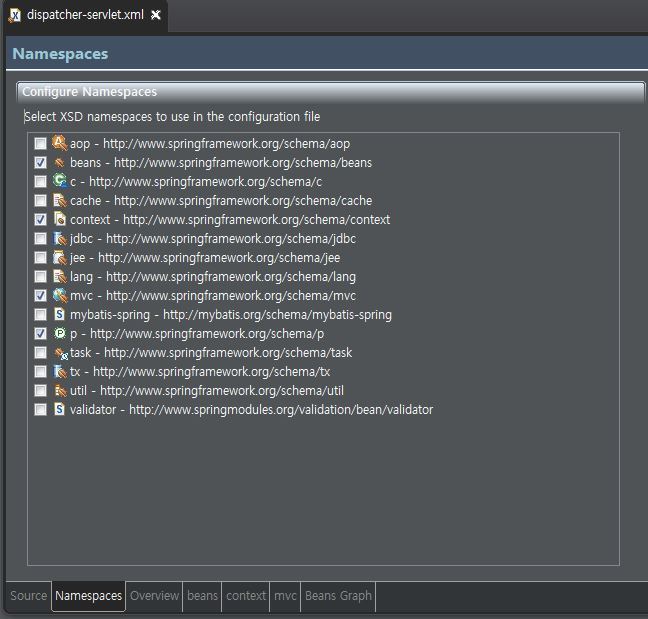
Task: Enable the c namespace checkbox
Action: click(40, 181)
